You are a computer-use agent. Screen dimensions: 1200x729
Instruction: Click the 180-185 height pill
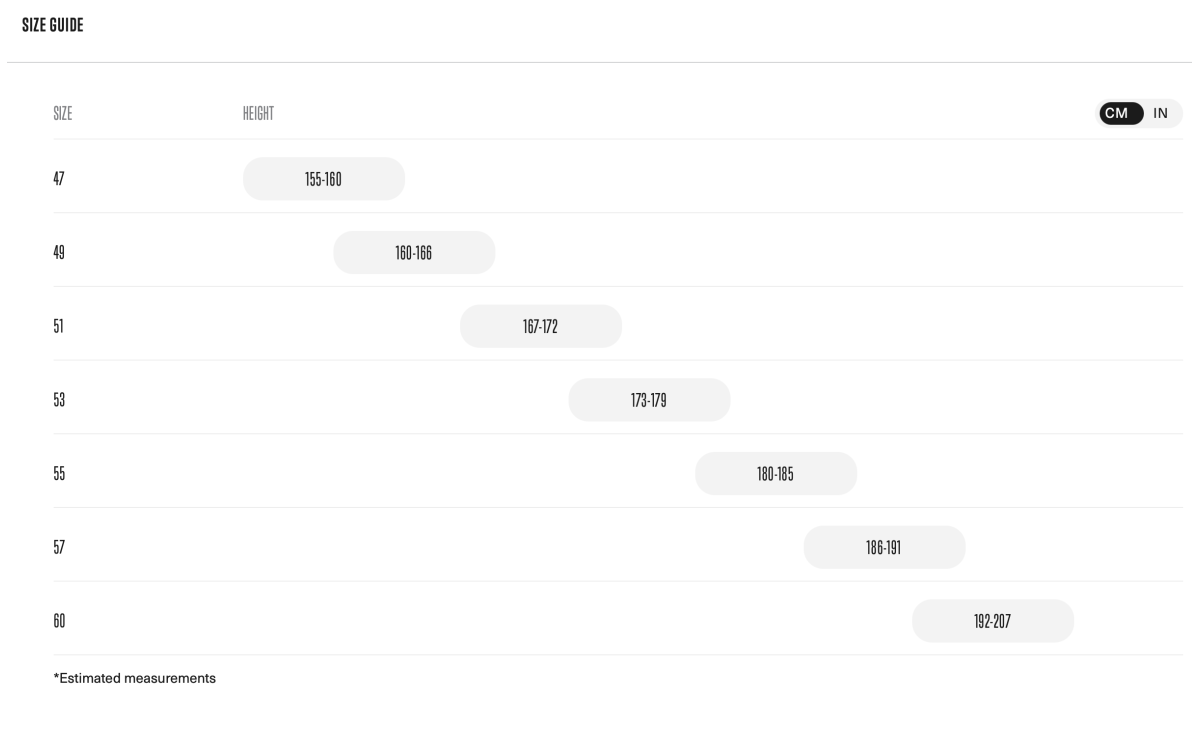pos(776,474)
